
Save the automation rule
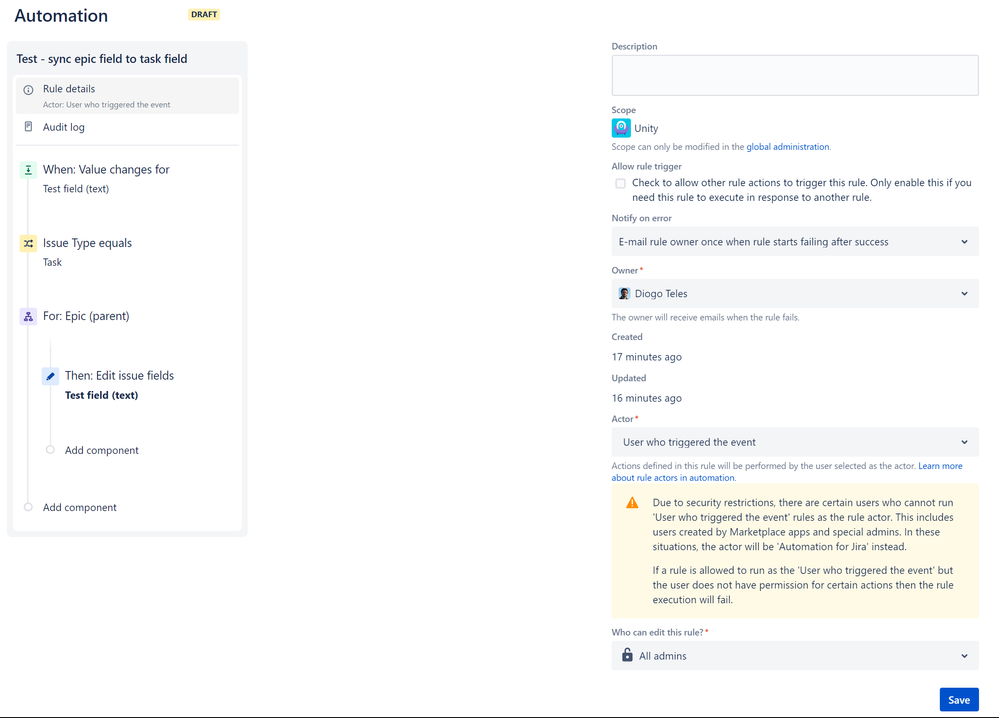tap(958, 699)
